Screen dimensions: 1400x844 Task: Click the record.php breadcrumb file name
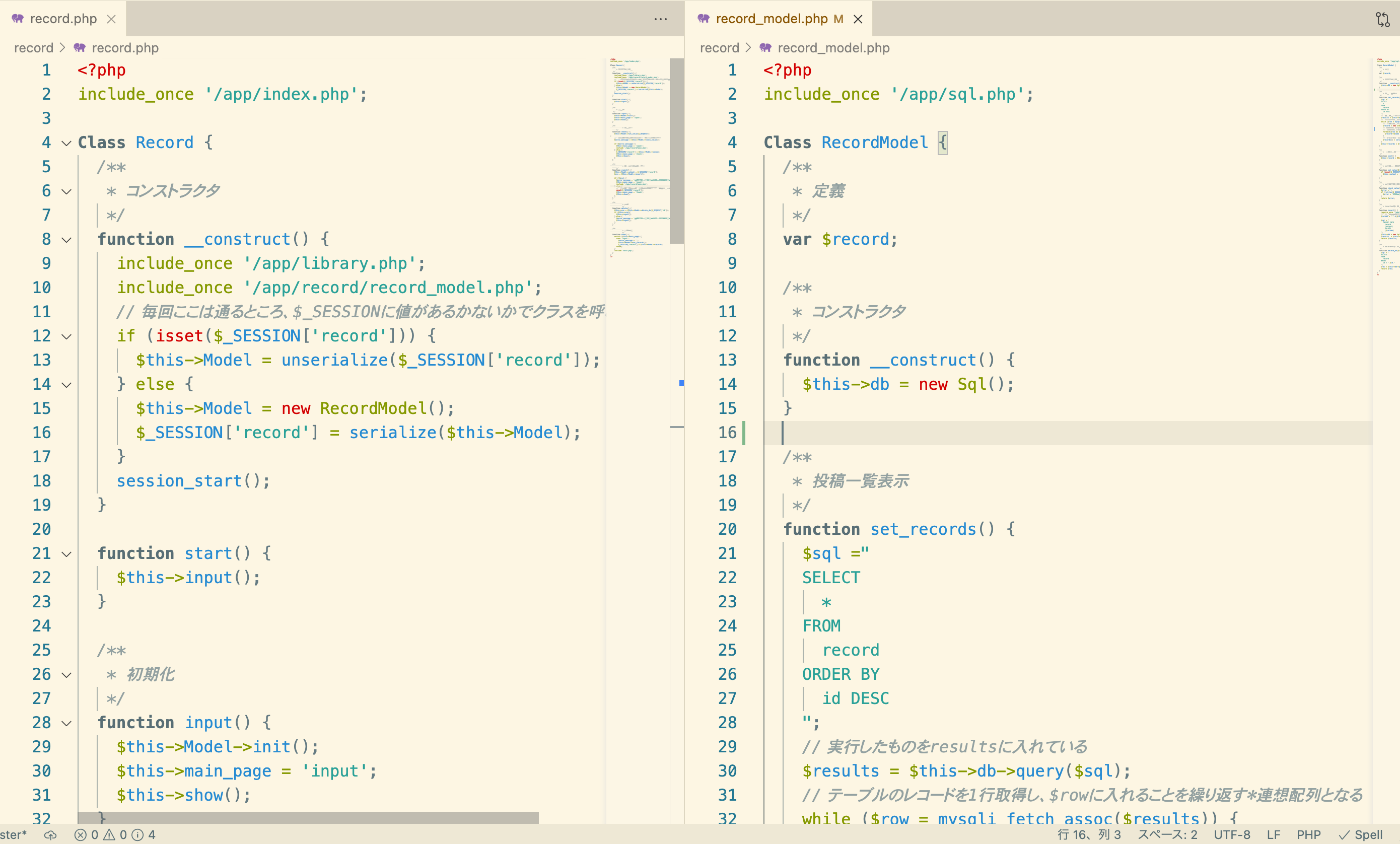[x=125, y=48]
